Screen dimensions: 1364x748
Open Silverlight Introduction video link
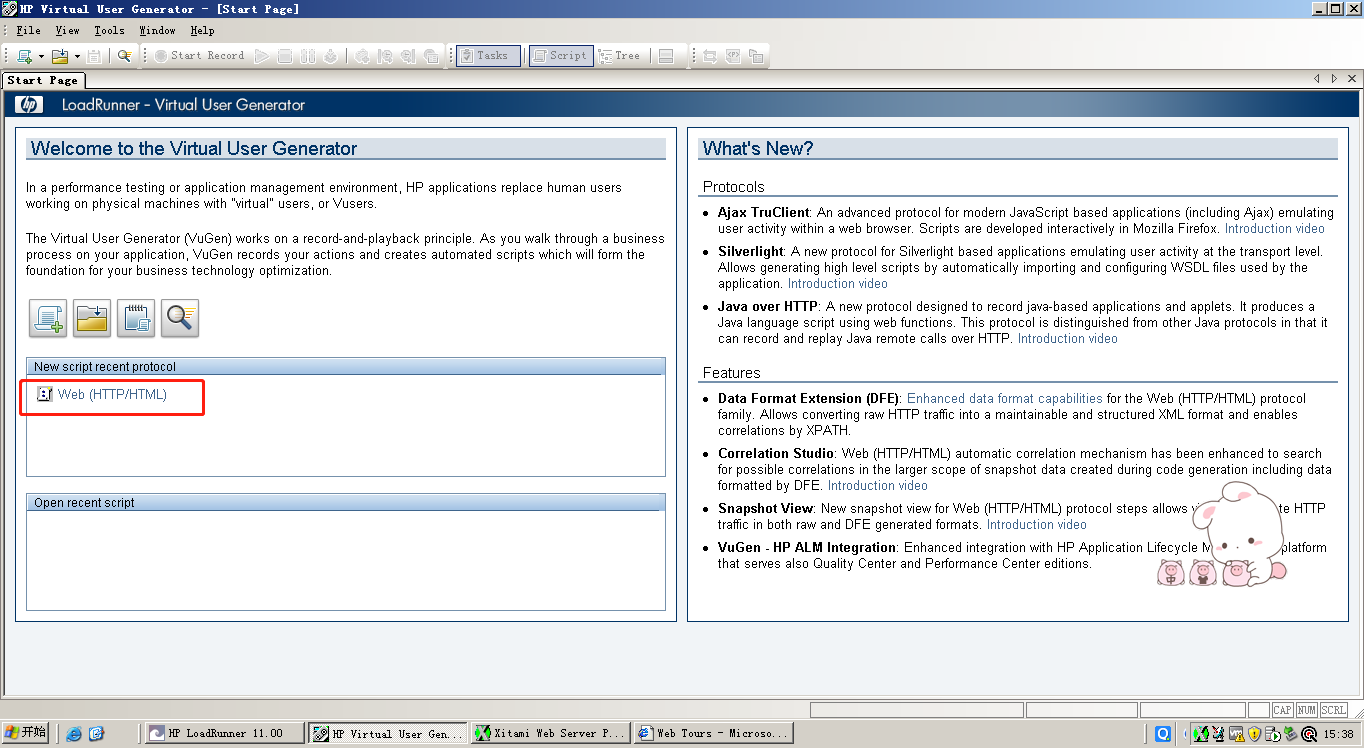click(x=837, y=284)
